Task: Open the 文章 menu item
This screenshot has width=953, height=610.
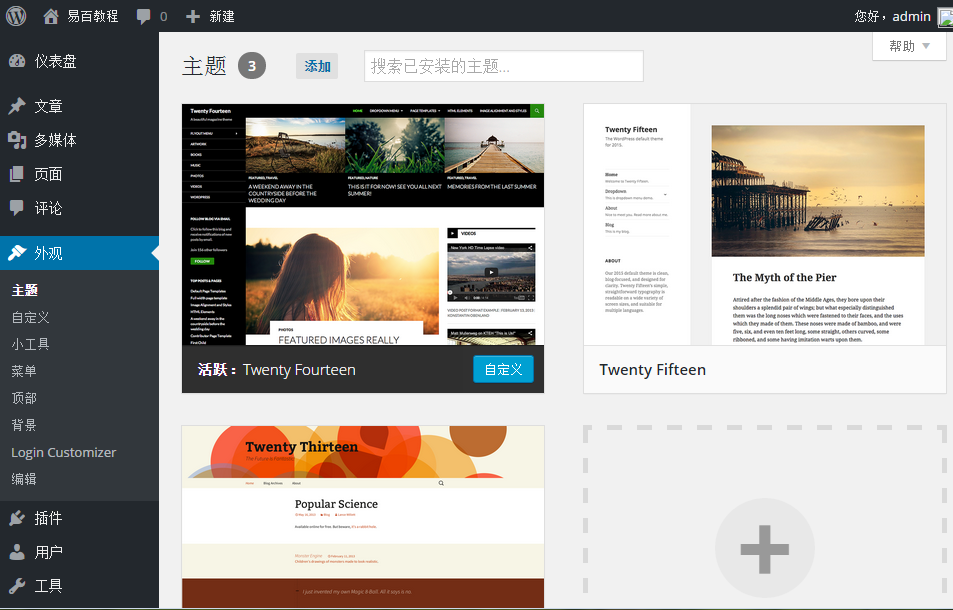Action: point(80,106)
